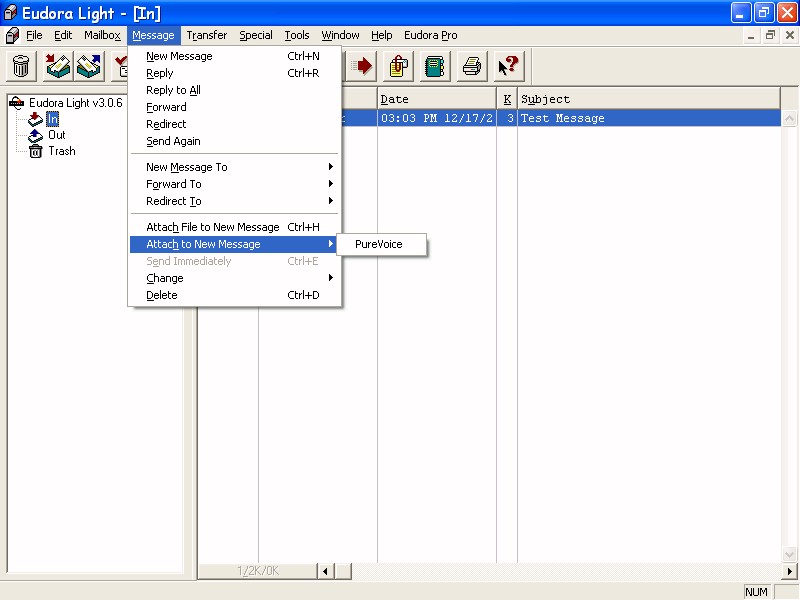Image resolution: width=800 pixels, height=600 pixels.
Task: Open the In mailbox toolbar icon
Action: (x=58, y=66)
